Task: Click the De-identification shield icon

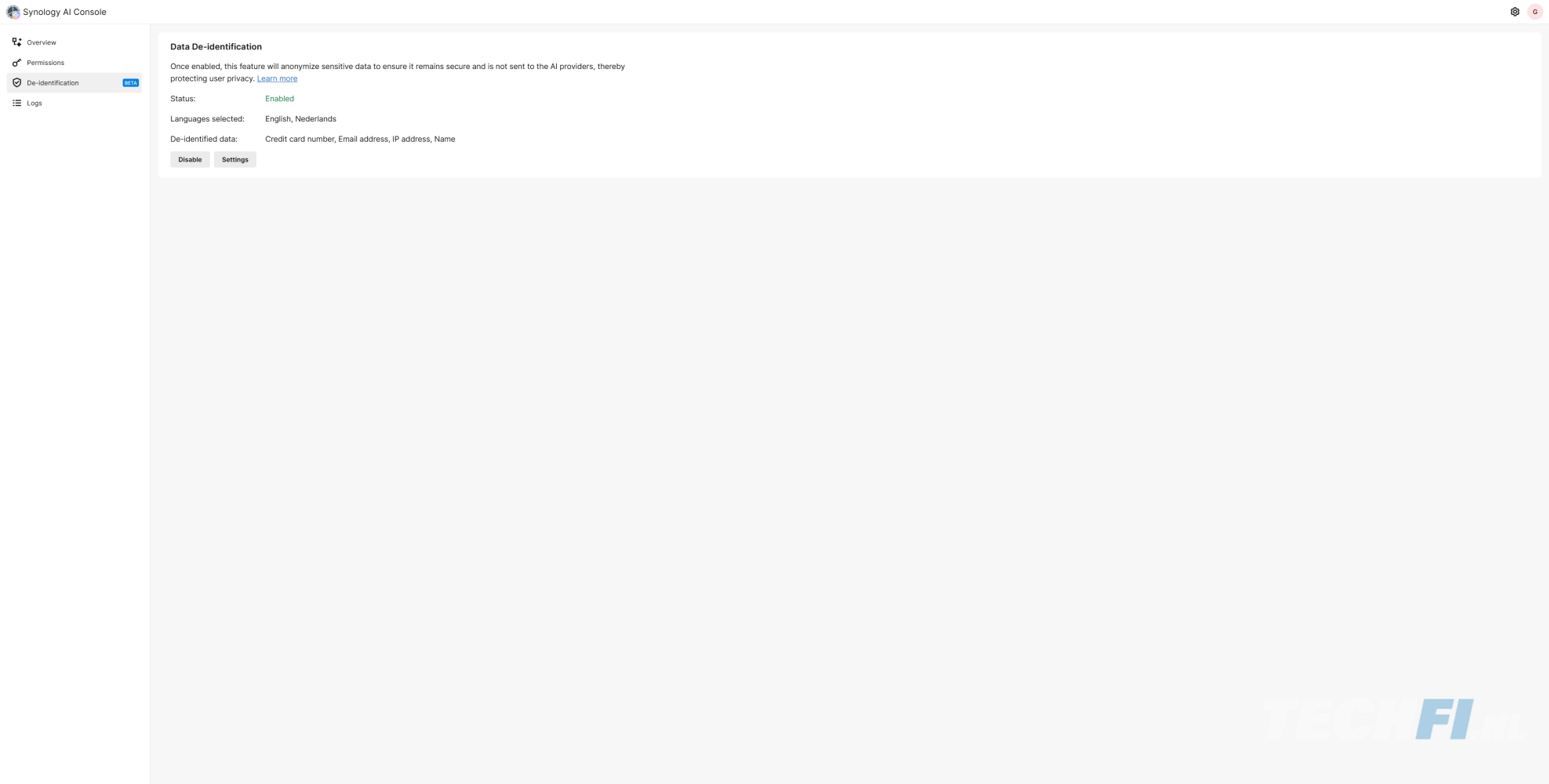Action: [16, 83]
